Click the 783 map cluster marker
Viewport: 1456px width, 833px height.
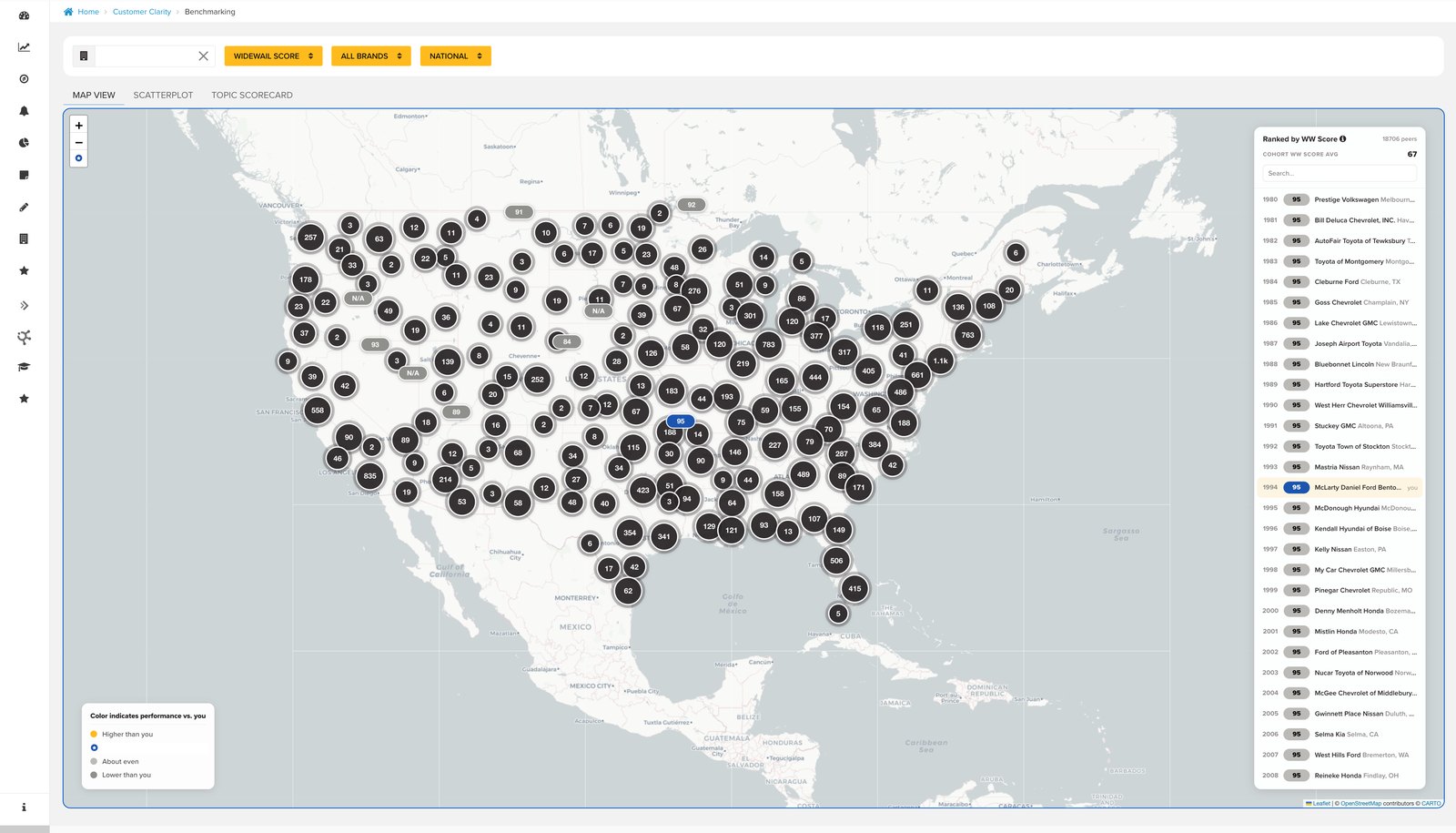tap(769, 344)
